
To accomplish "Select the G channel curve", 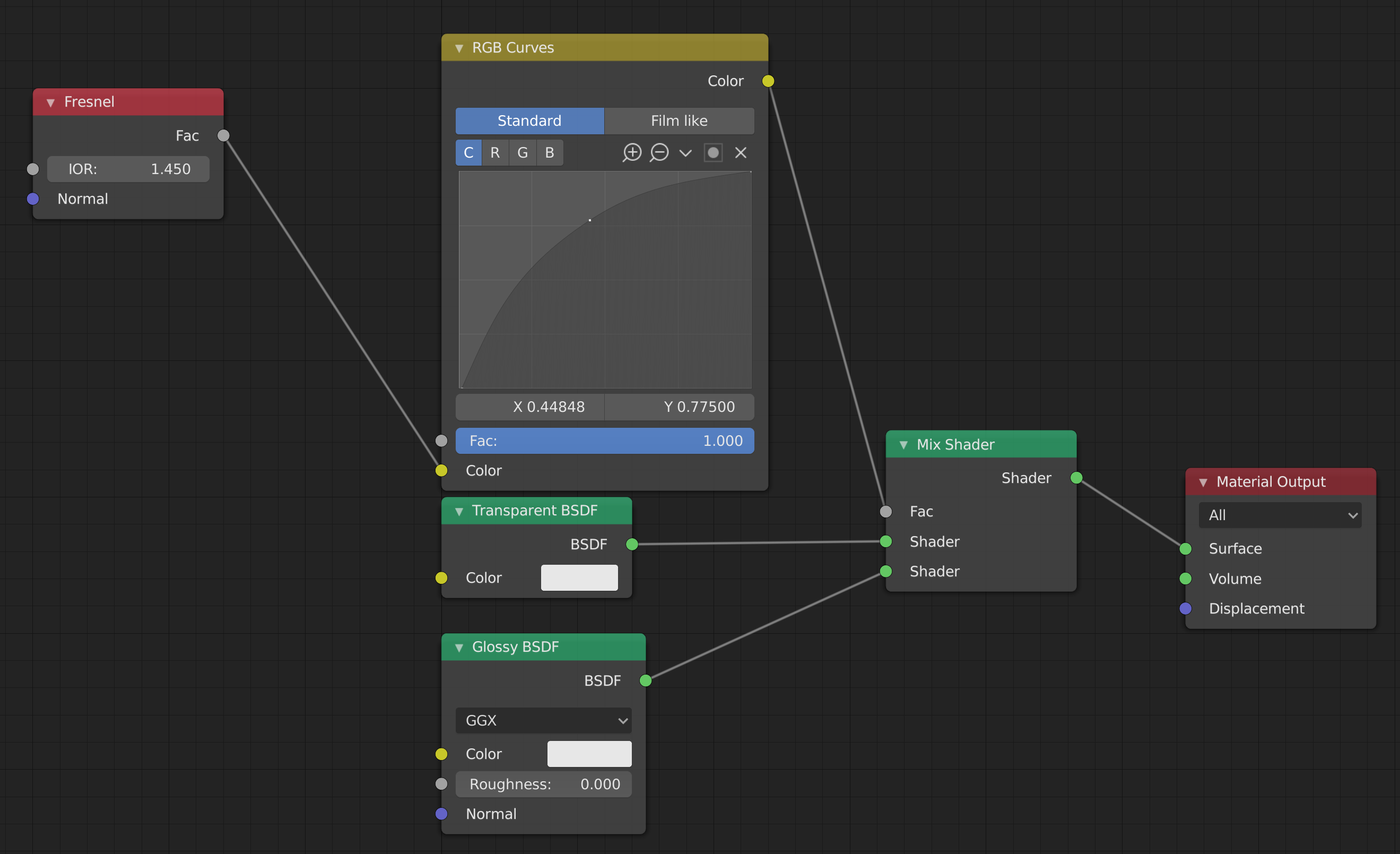I will tap(523, 152).
